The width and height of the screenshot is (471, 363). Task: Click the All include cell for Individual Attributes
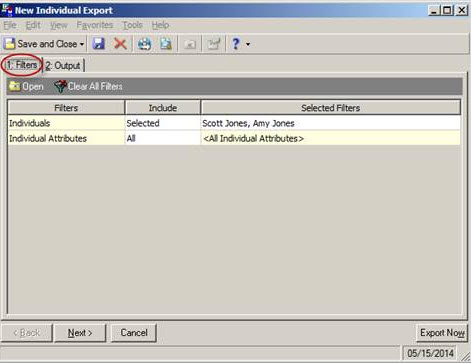pos(163,138)
